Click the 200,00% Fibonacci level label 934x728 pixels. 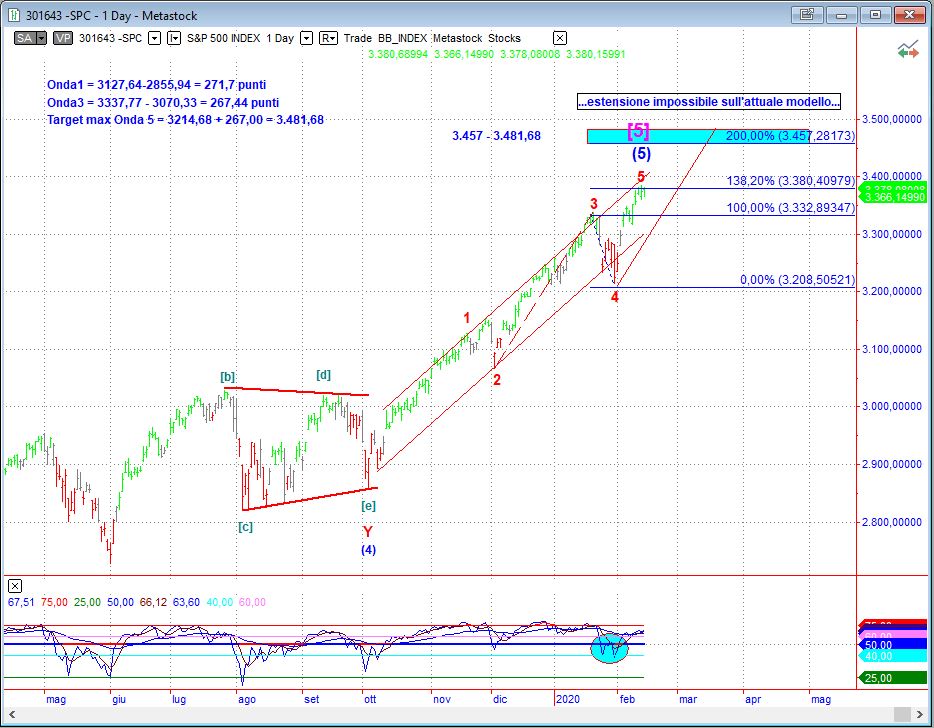[x=790, y=136]
